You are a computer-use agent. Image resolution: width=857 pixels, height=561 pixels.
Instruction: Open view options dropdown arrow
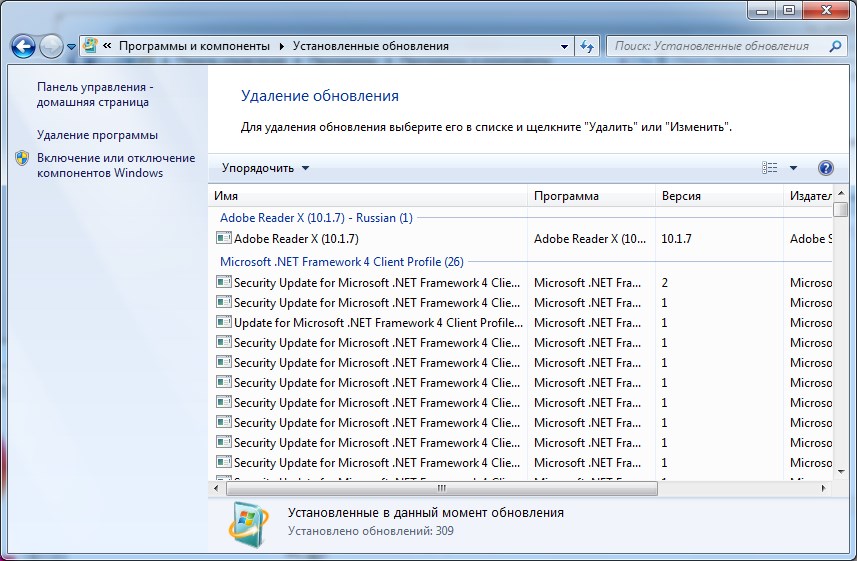point(793,168)
